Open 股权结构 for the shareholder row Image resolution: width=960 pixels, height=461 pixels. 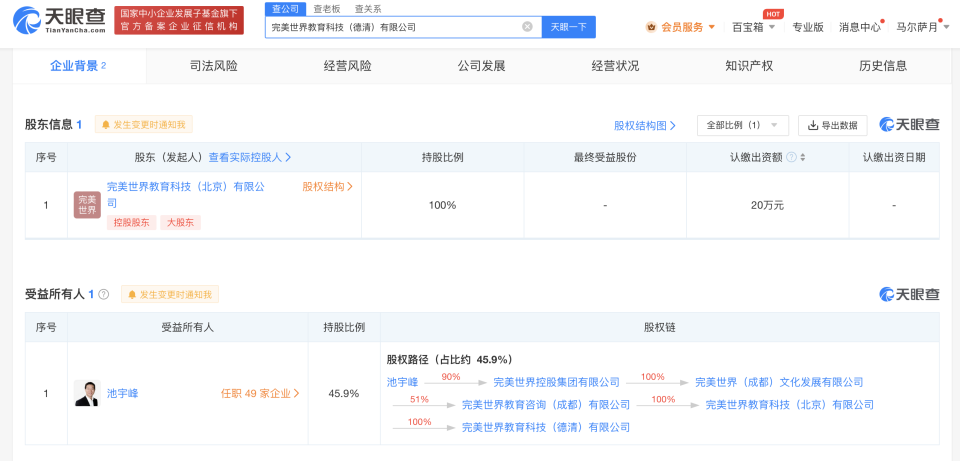pos(328,187)
